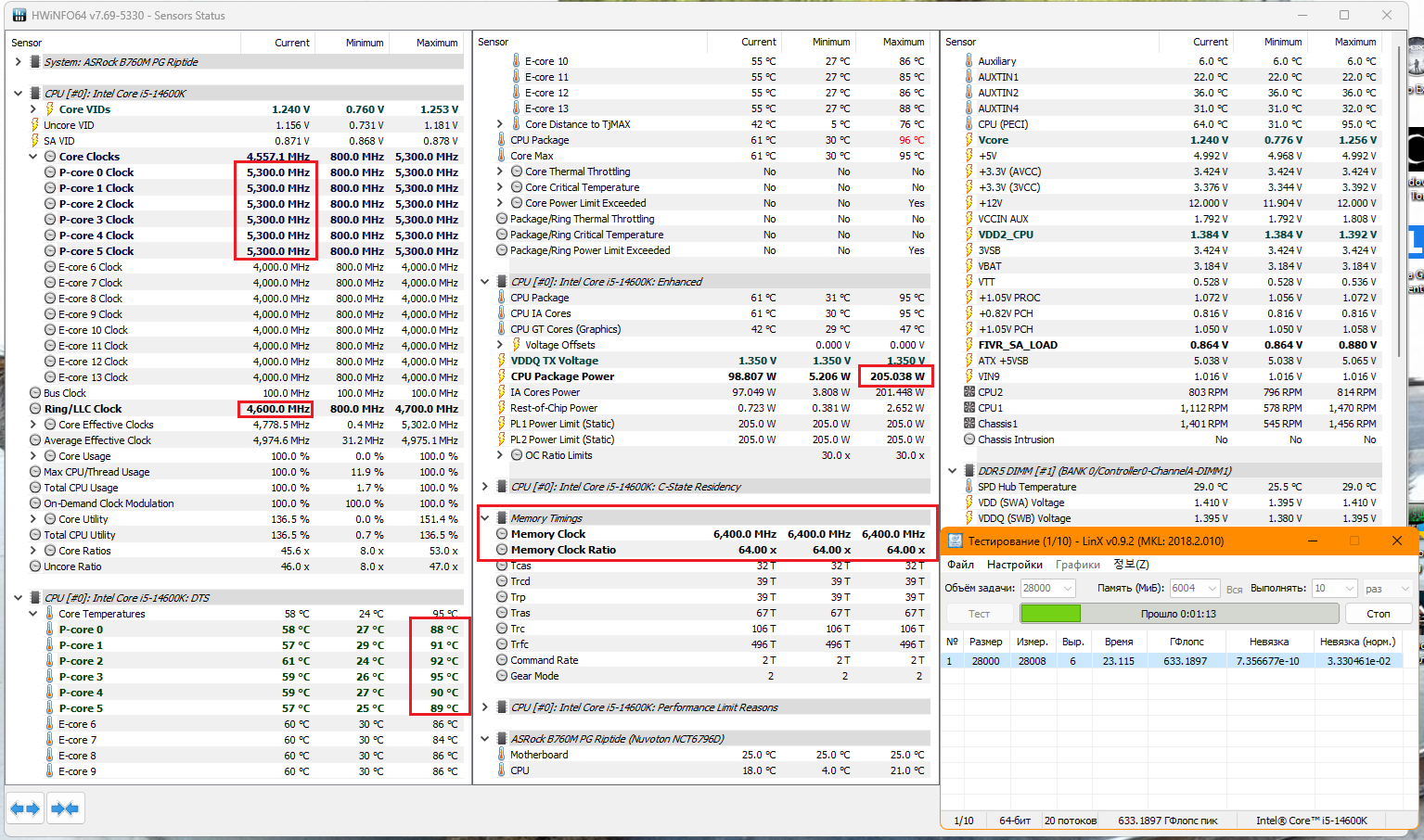The image size is (1424, 840).
Task: Click the LinX title bar app icon
Action: pyautogui.click(x=955, y=541)
